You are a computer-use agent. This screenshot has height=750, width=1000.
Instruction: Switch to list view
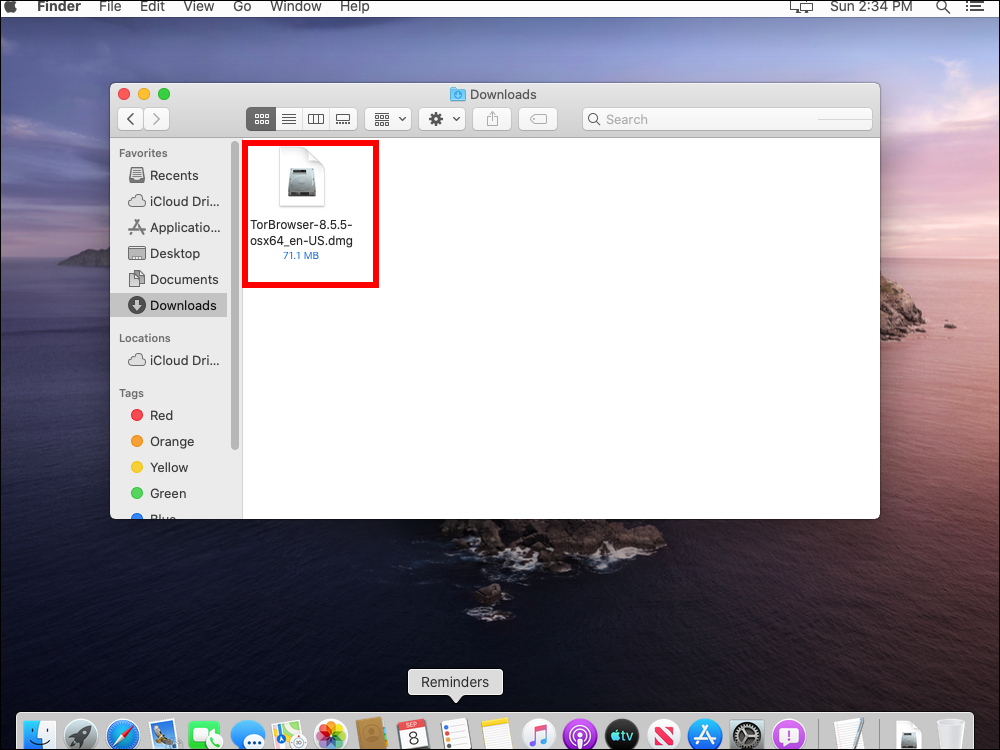[x=288, y=118]
